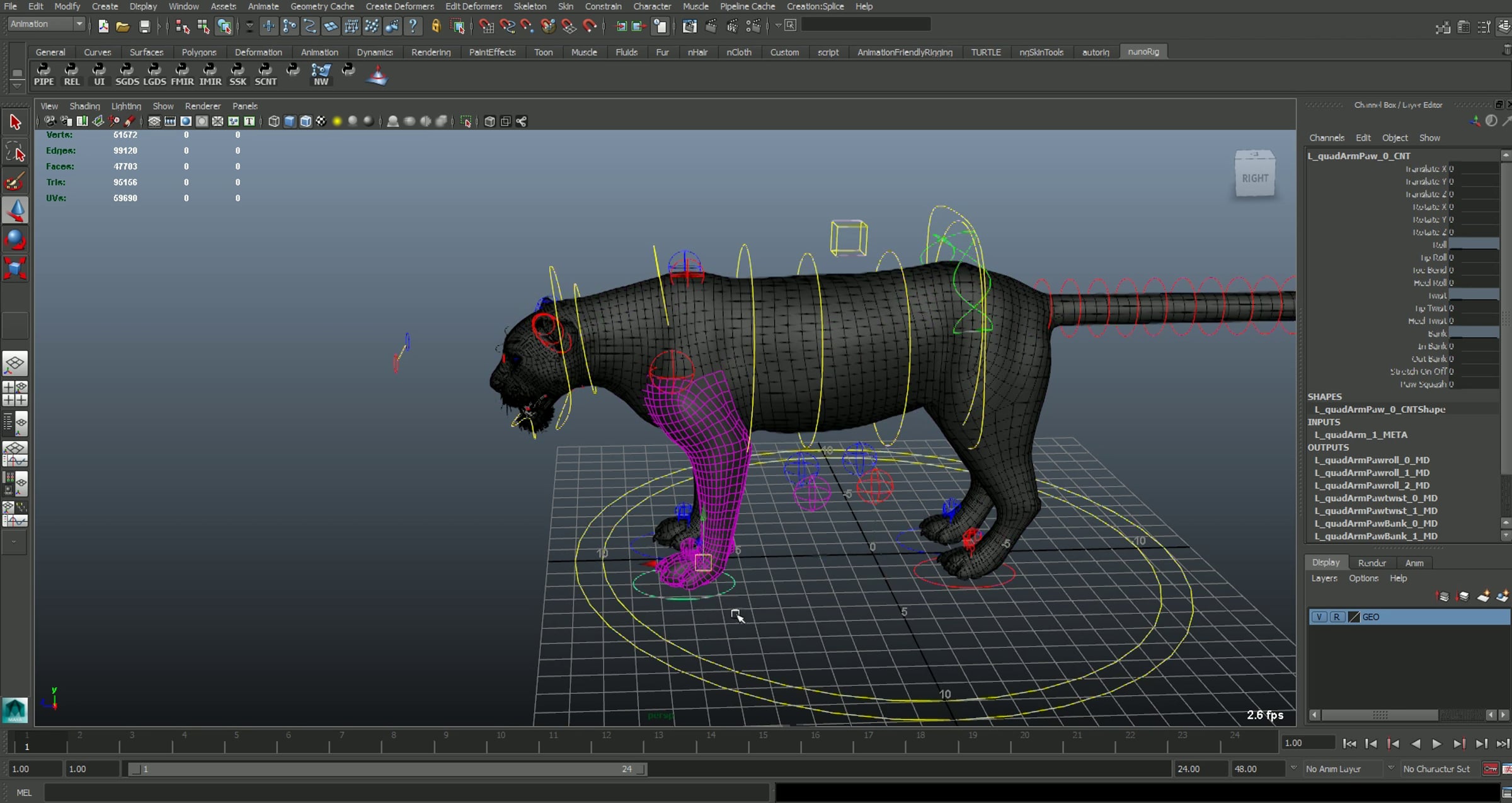The height and width of the screenshot is (803, 1512).
Task: Switch to the ngSkinTools shelf tab
Action: pyautogui.click(x=1041, y=52)
